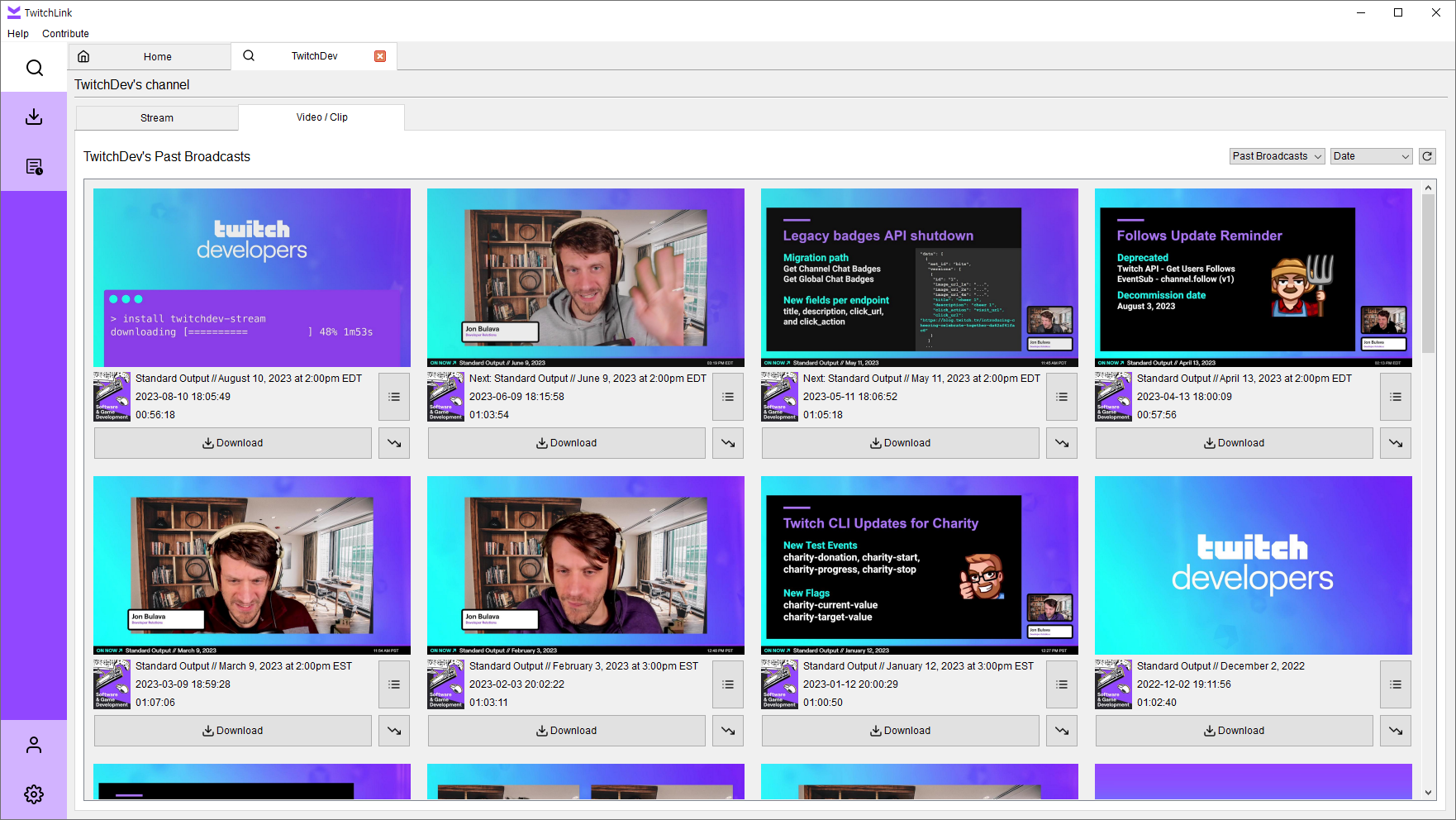This screenshot has height=820, width=1456.
Task: Open the Help menu
Action: [18, 34]
